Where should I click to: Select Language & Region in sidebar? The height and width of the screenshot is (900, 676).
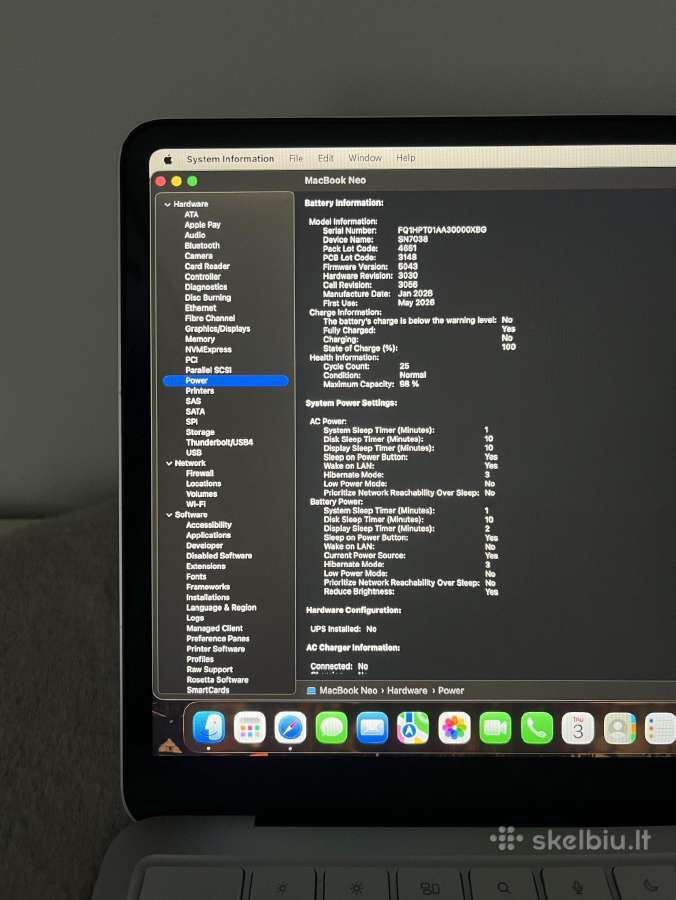(x=221, y=608)
